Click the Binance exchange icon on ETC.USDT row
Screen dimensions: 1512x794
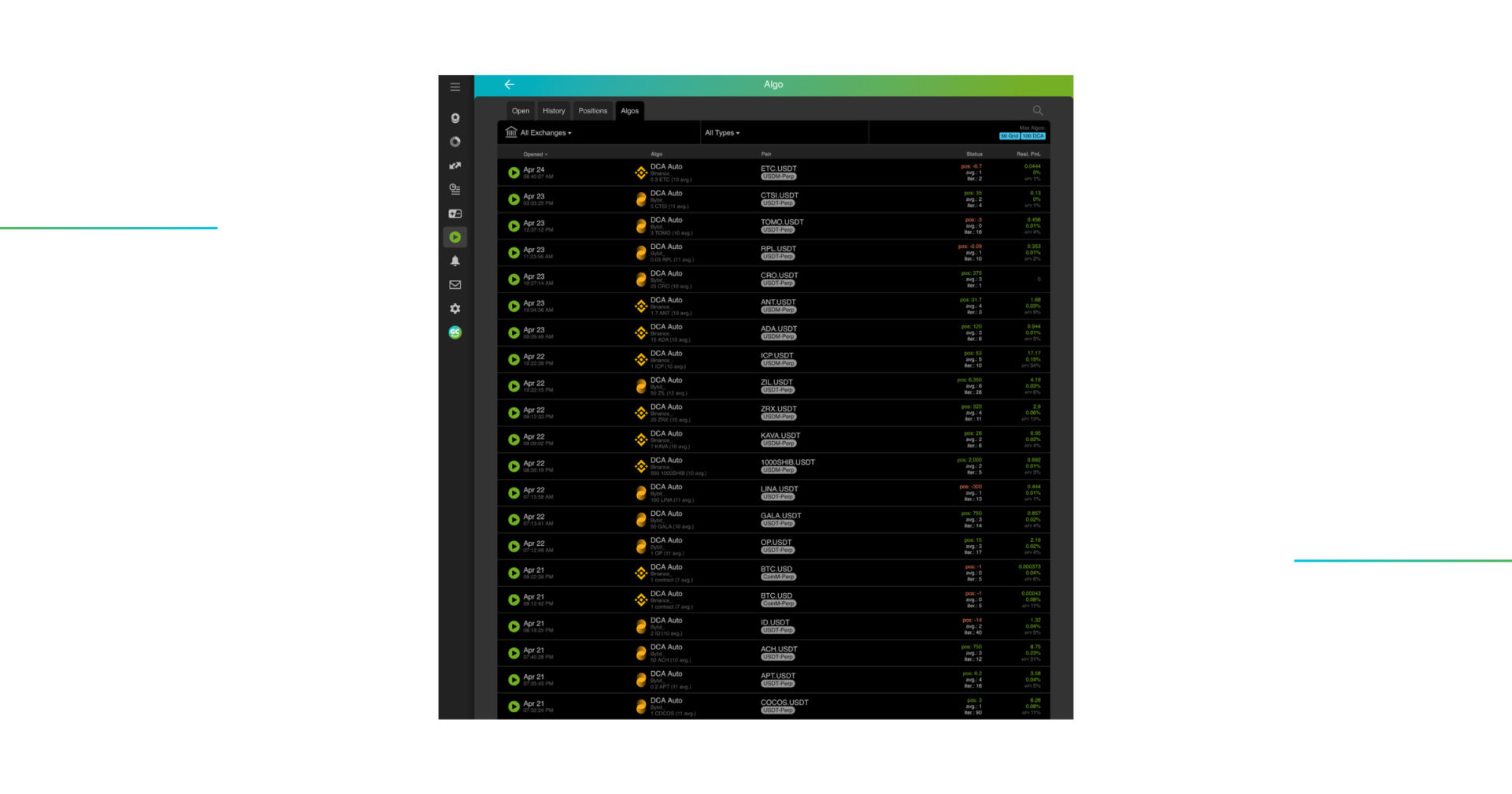pos(640,172)
